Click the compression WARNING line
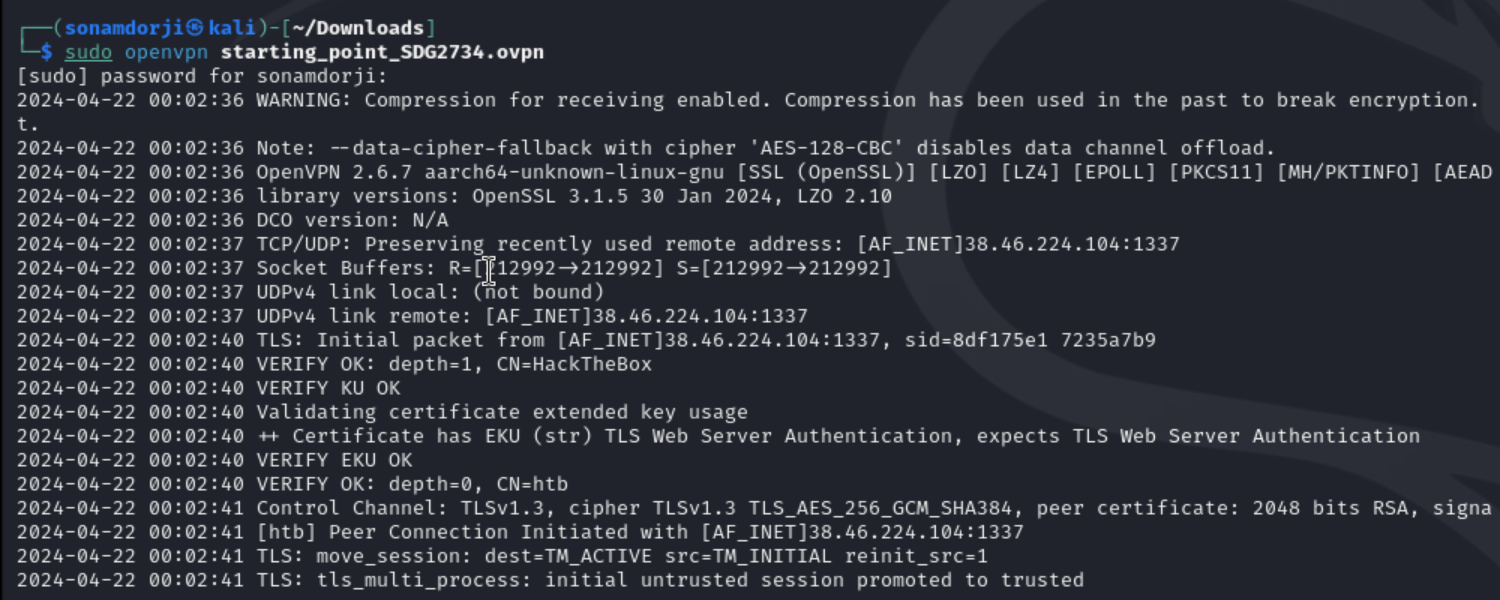 click(x=747, y=100)
